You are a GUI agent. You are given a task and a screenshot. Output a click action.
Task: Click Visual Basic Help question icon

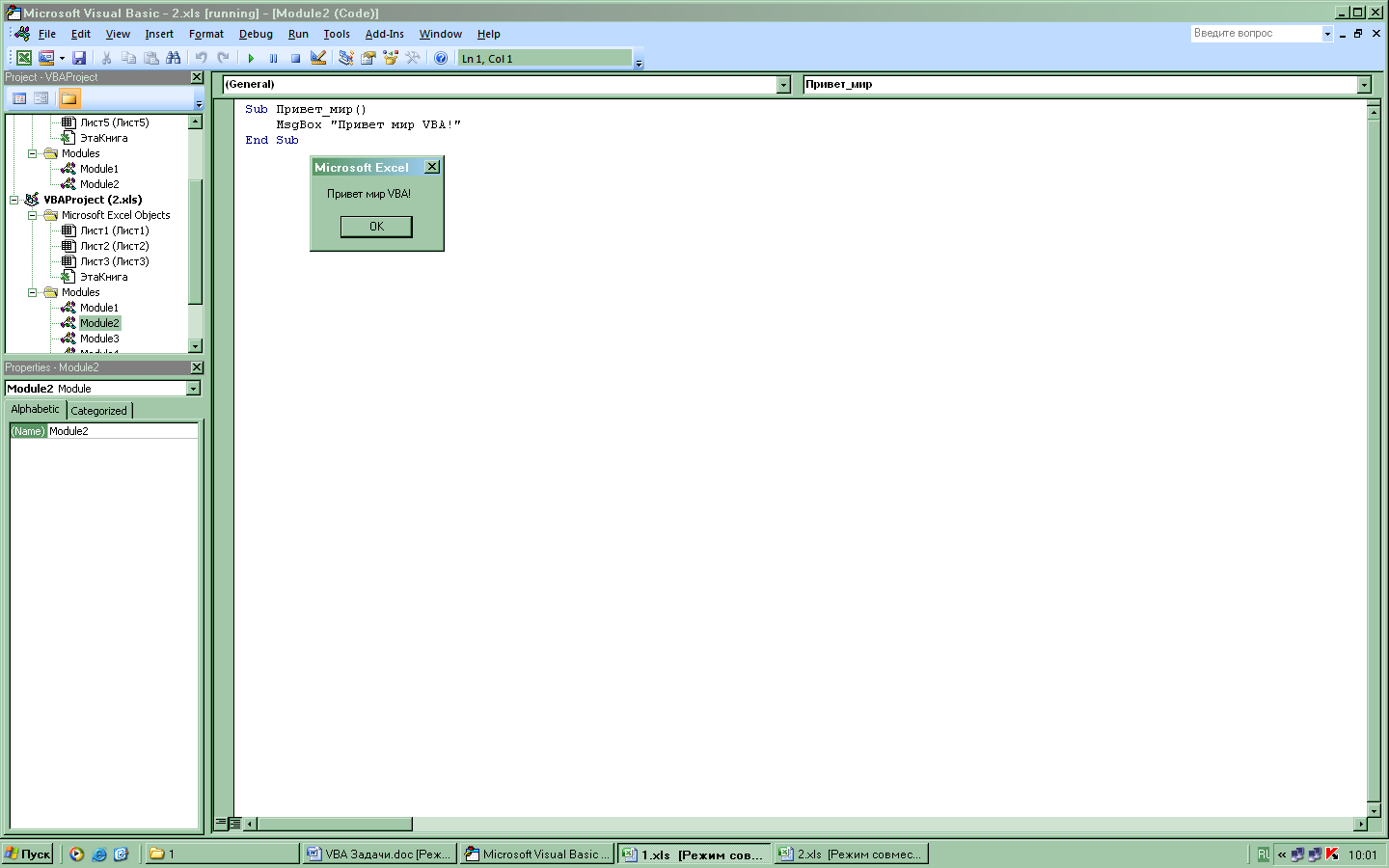(x=441, y=58)
